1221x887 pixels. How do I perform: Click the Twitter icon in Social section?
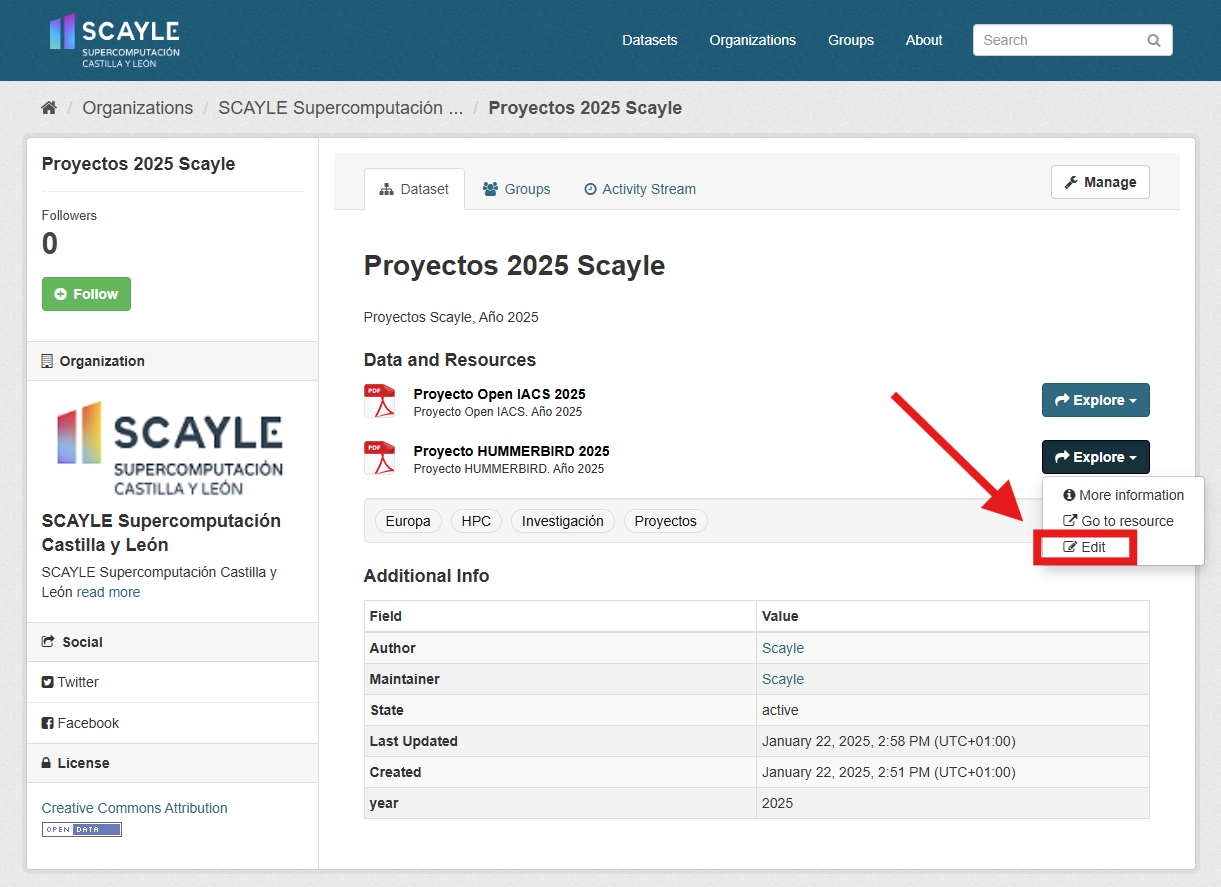pos(47,682)
